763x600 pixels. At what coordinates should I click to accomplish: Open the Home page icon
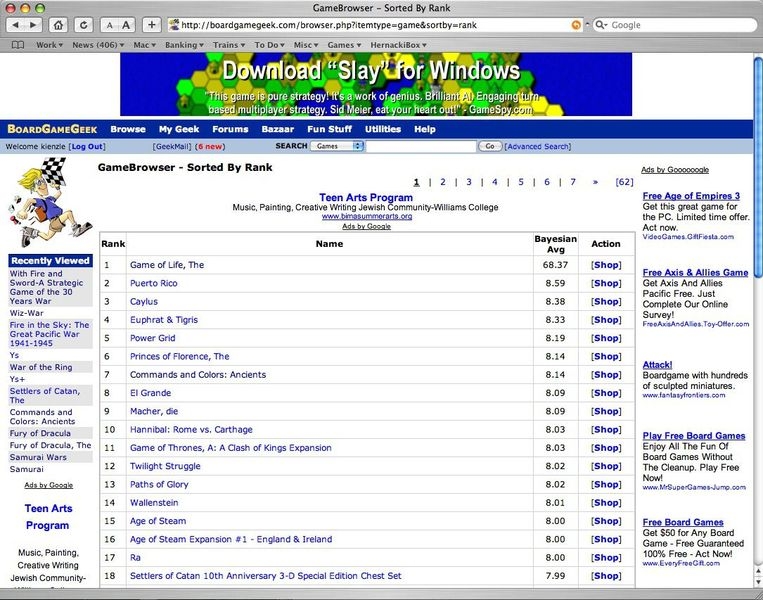(58, 25)
